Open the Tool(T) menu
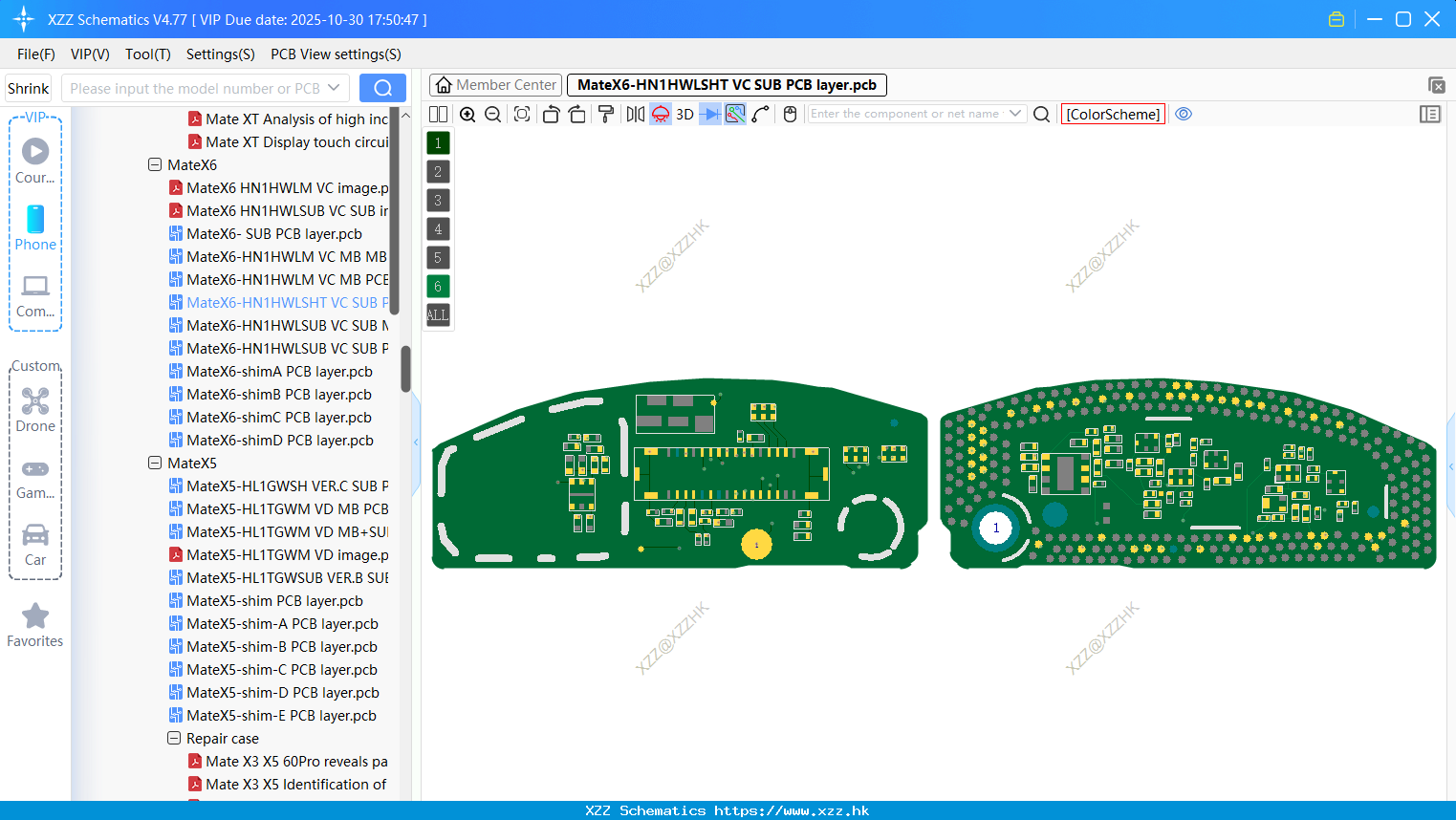The image size is (1456, 820). [x=148, y=54]
